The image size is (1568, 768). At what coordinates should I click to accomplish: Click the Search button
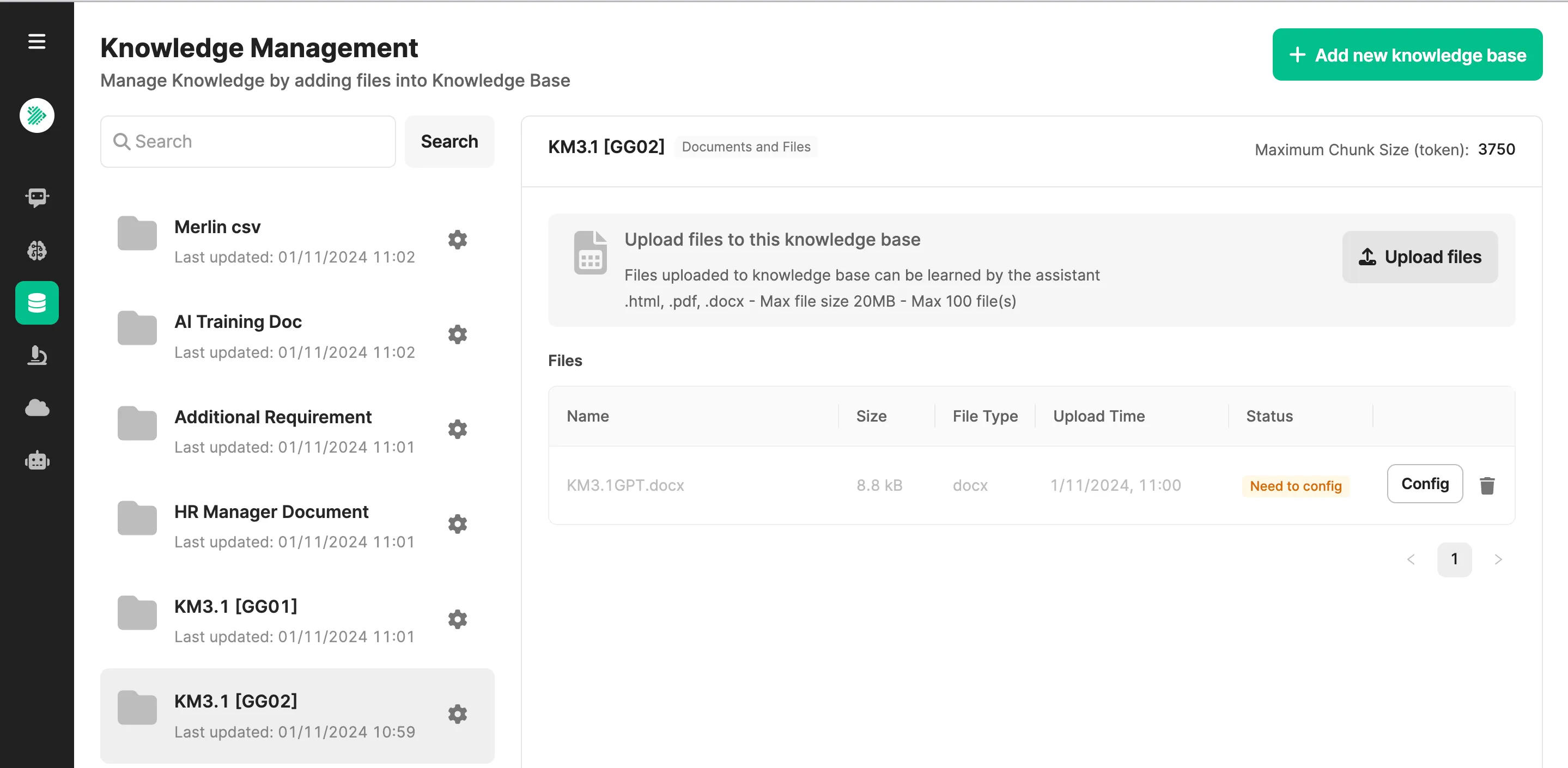449,141
